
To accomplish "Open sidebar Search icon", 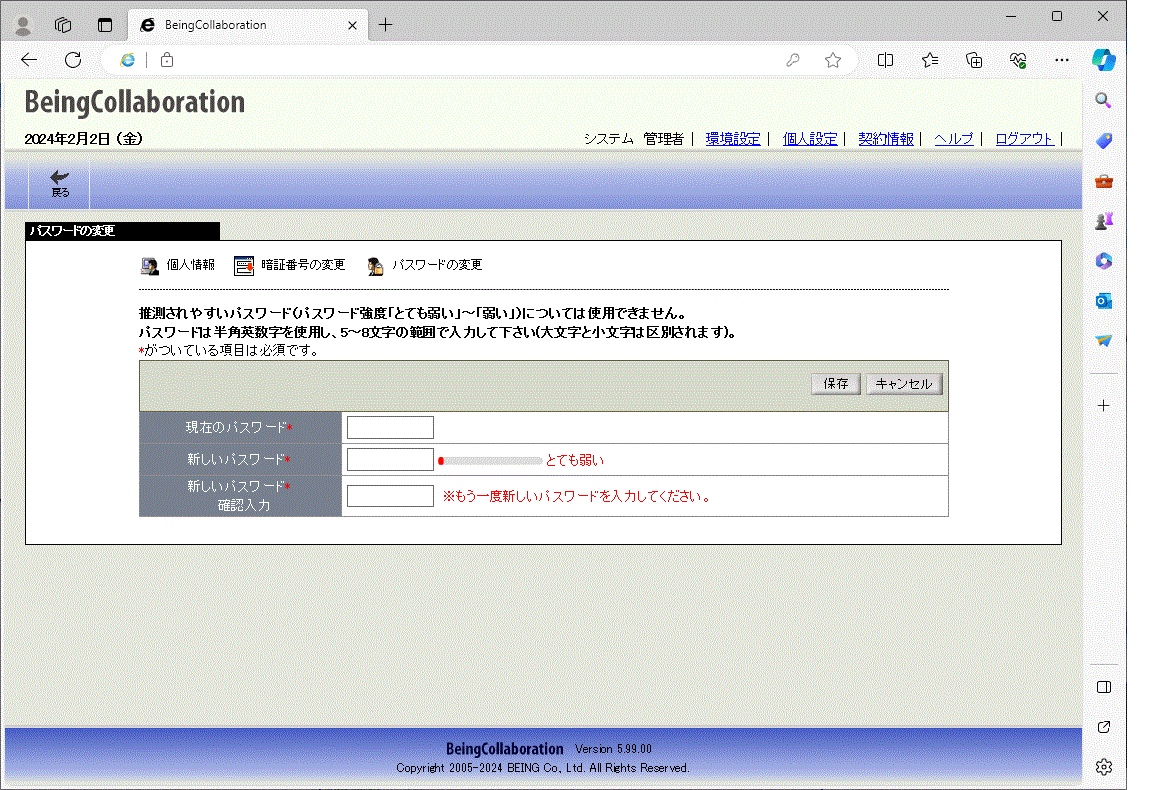I will (x=1104, y=101).
